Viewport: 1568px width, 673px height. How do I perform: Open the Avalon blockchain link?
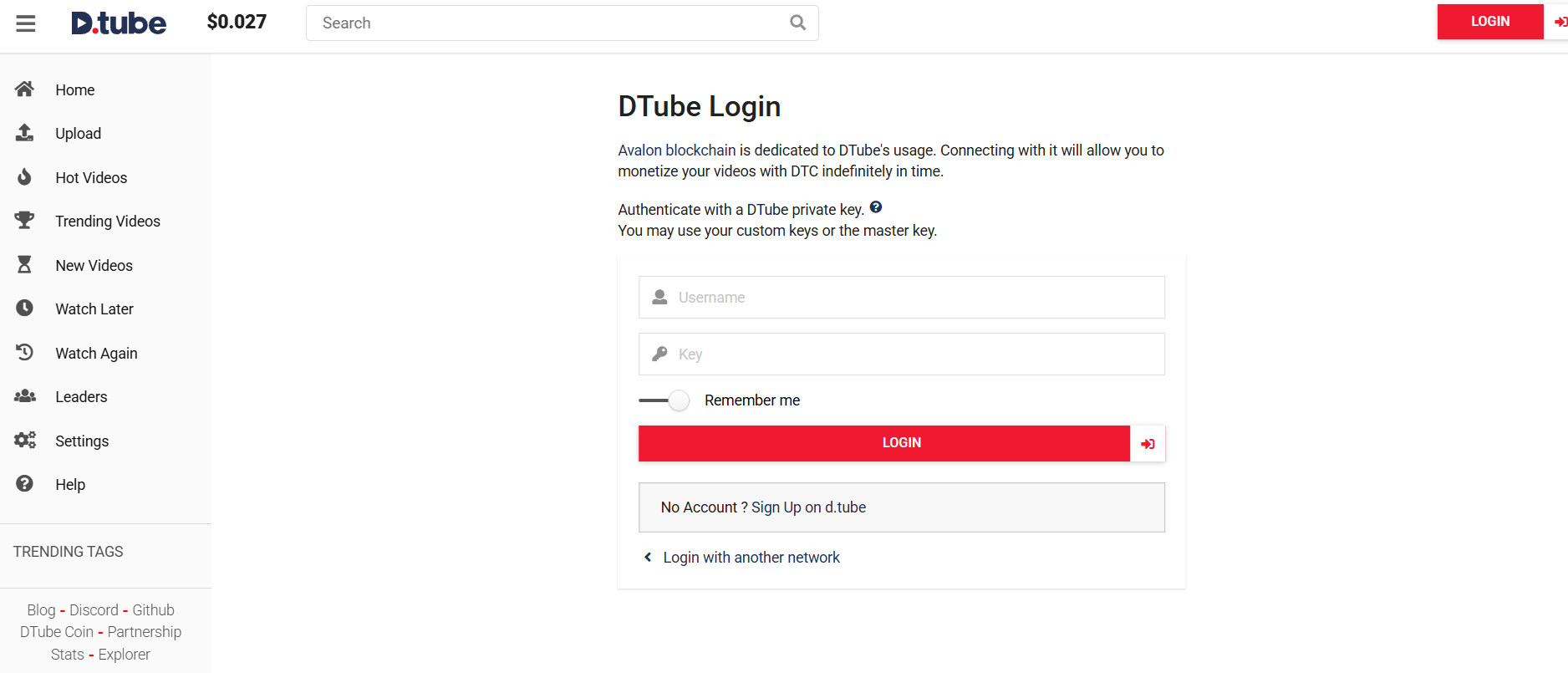pyautogui.click(x=677, y=150)
